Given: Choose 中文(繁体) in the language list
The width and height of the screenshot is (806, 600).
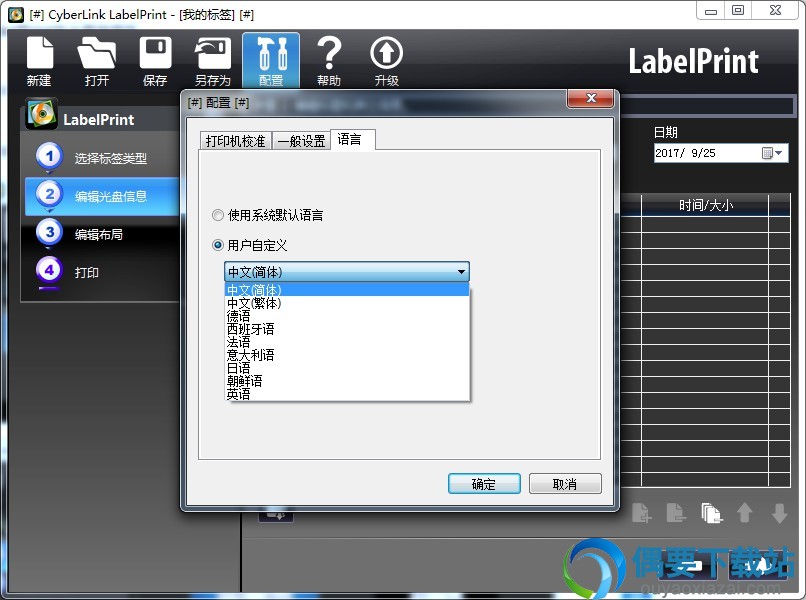Looking at the screenshot, I should point(347,303).
